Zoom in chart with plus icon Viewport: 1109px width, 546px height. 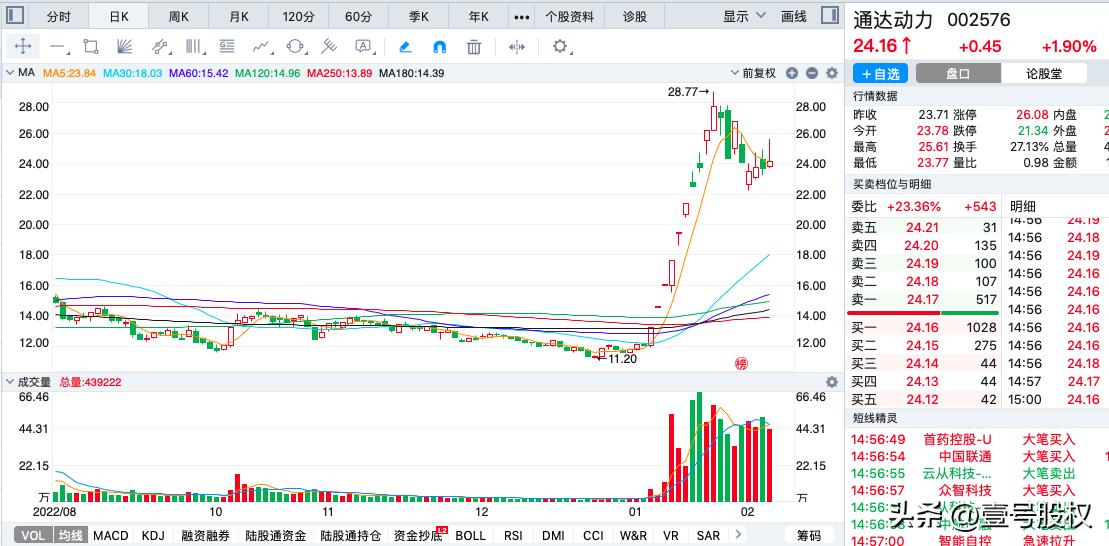[792, 73]
